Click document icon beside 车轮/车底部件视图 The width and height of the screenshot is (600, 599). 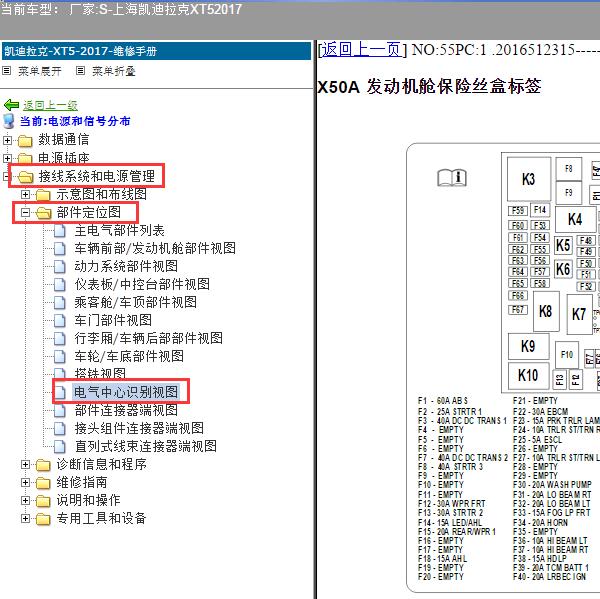coord(60,357)
